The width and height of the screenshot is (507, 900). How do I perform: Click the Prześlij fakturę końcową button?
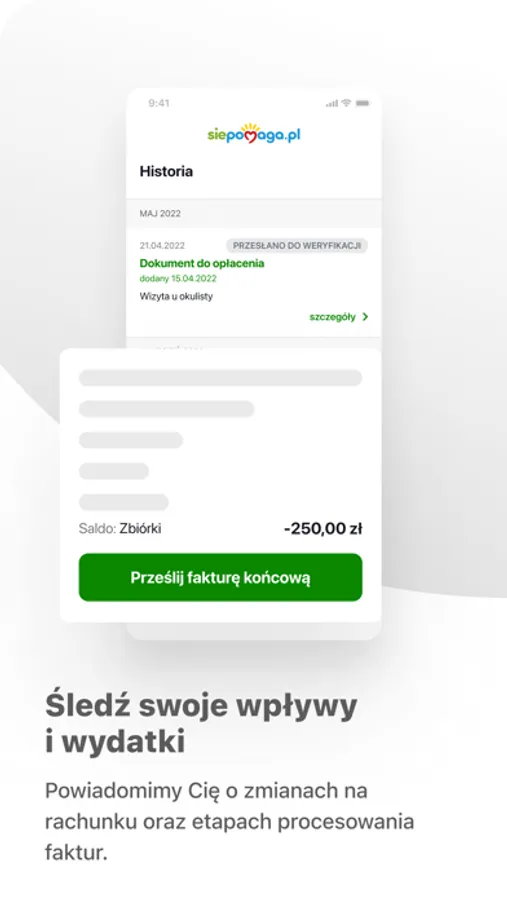(220, 577)
